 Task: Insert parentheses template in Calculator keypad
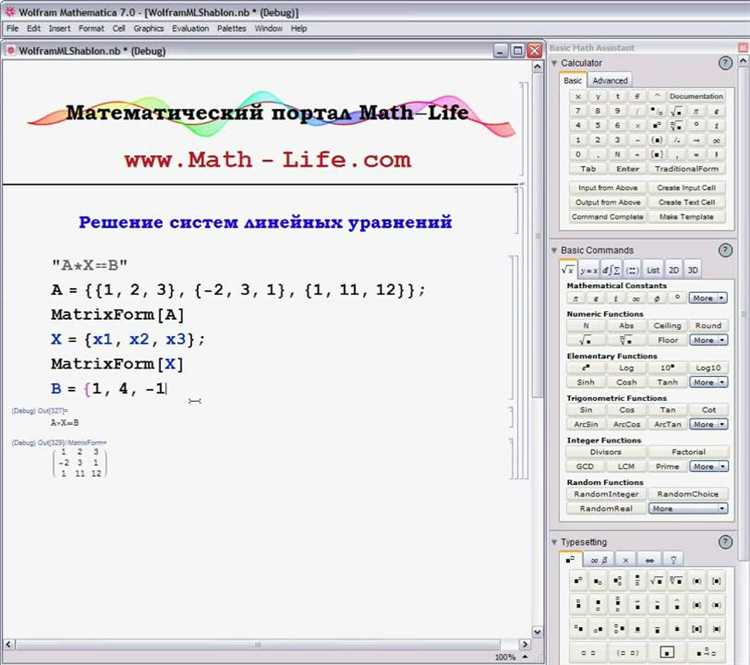657,140
